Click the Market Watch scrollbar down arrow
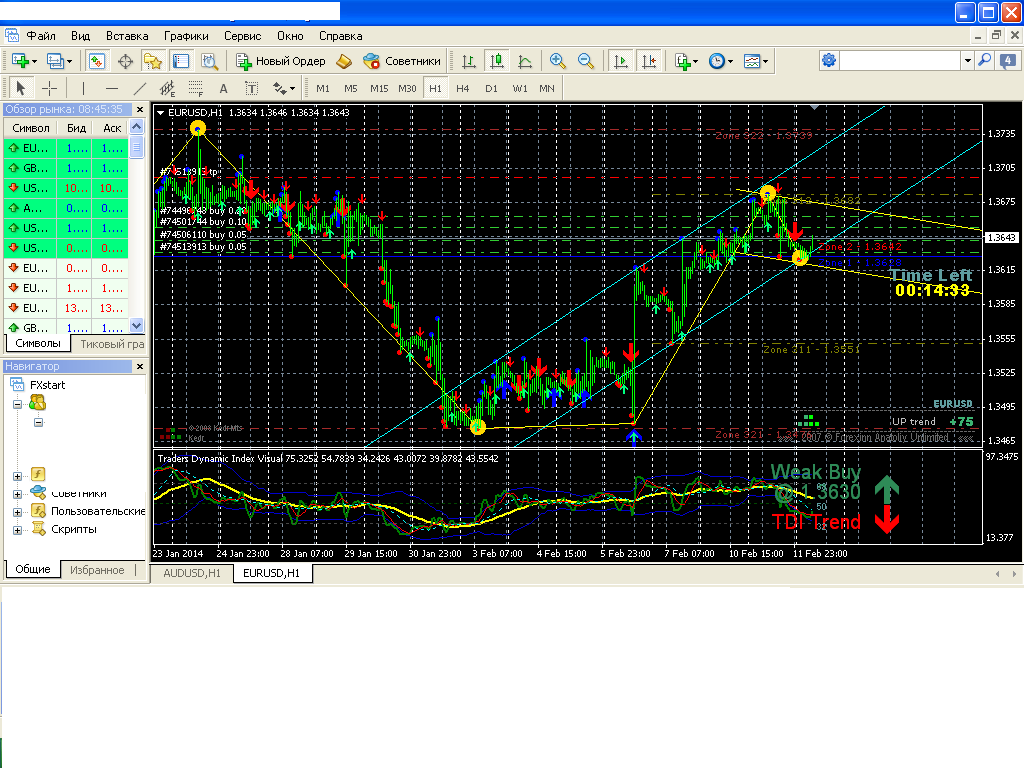1024x768 pixels. (x=137, y=326)
